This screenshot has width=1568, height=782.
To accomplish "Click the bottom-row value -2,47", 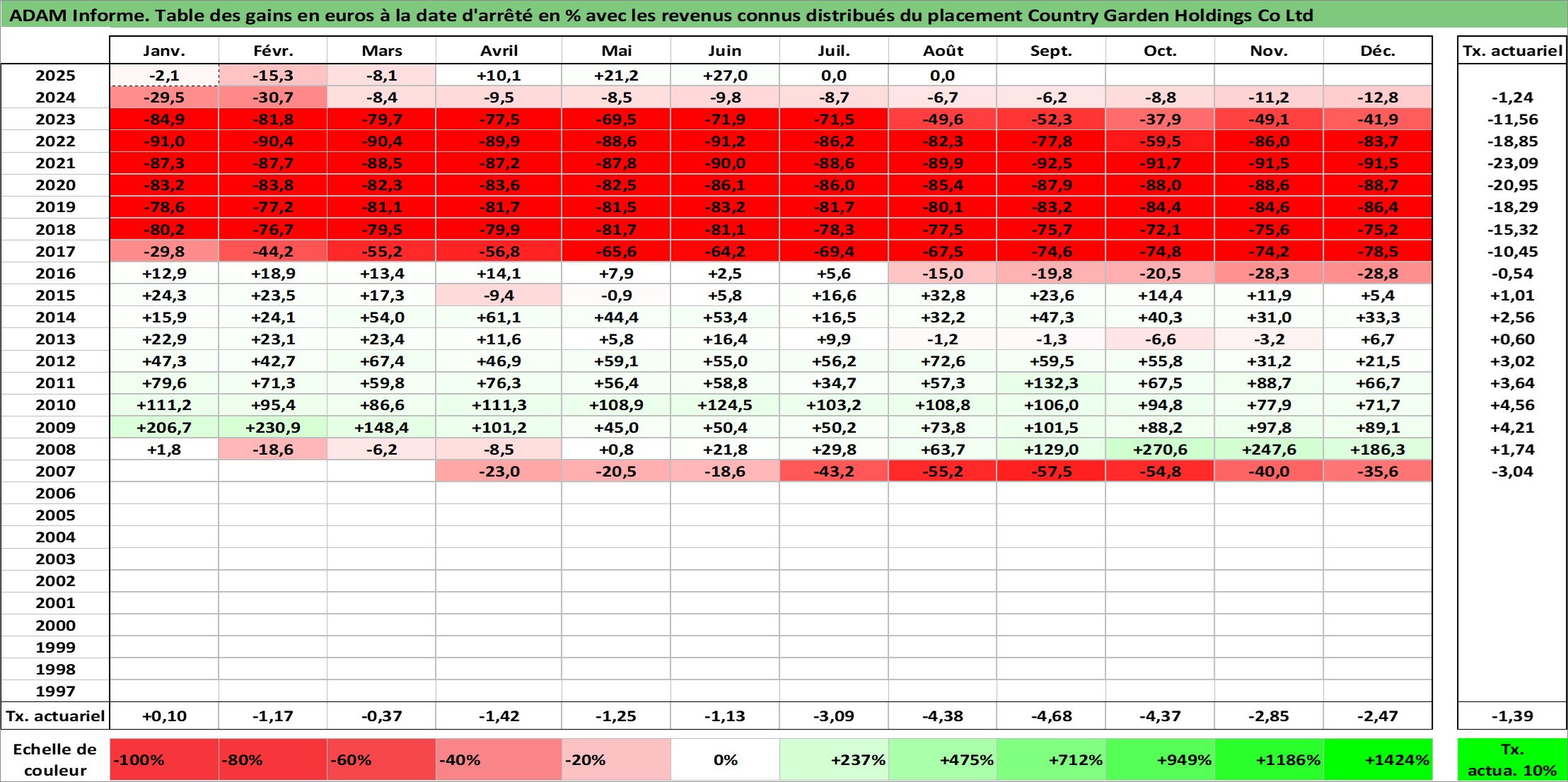I will pyautogui.click(x=1378, y=716).
